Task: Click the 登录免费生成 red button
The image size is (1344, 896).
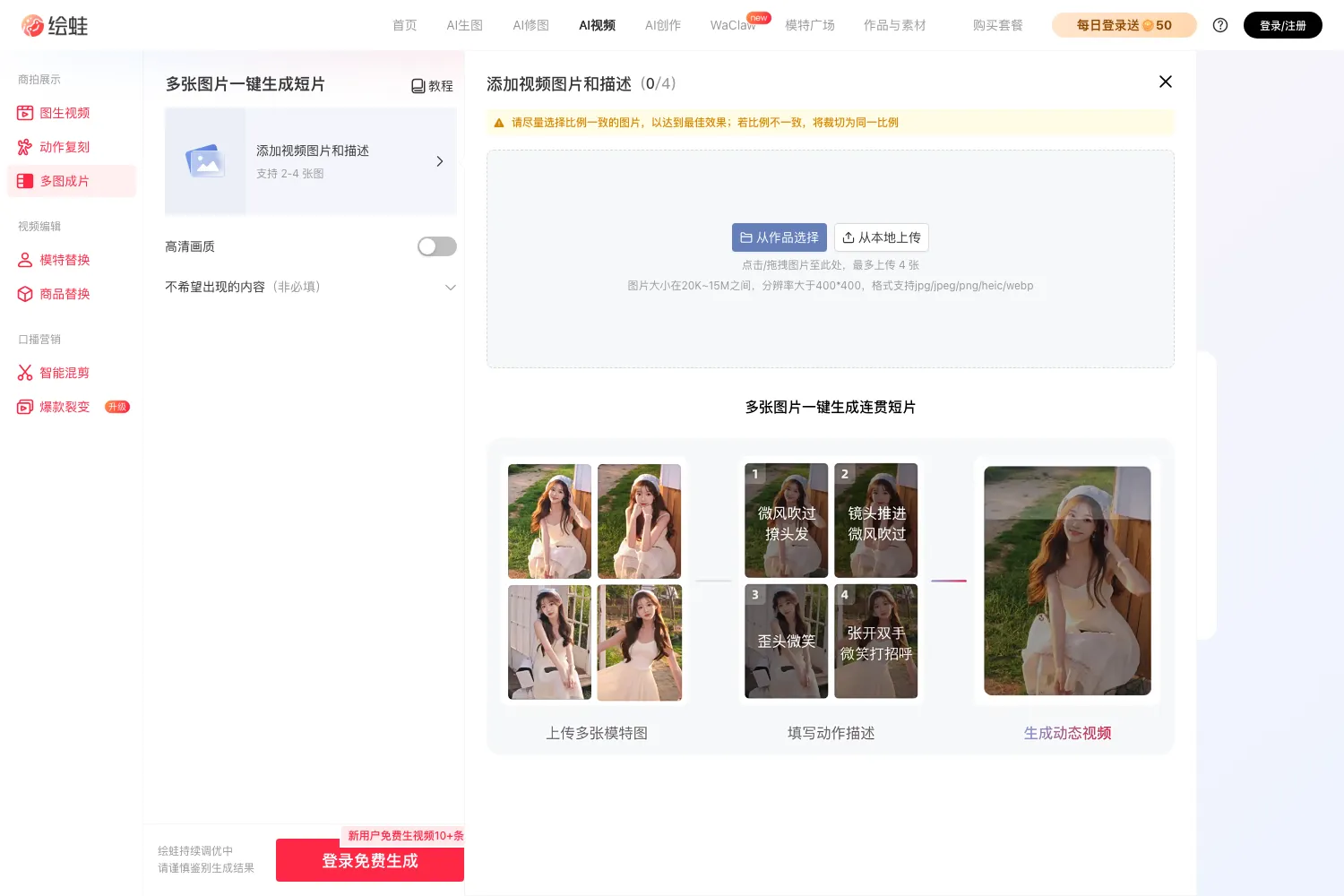Action: pyautogui.click(x=370, y=860)
